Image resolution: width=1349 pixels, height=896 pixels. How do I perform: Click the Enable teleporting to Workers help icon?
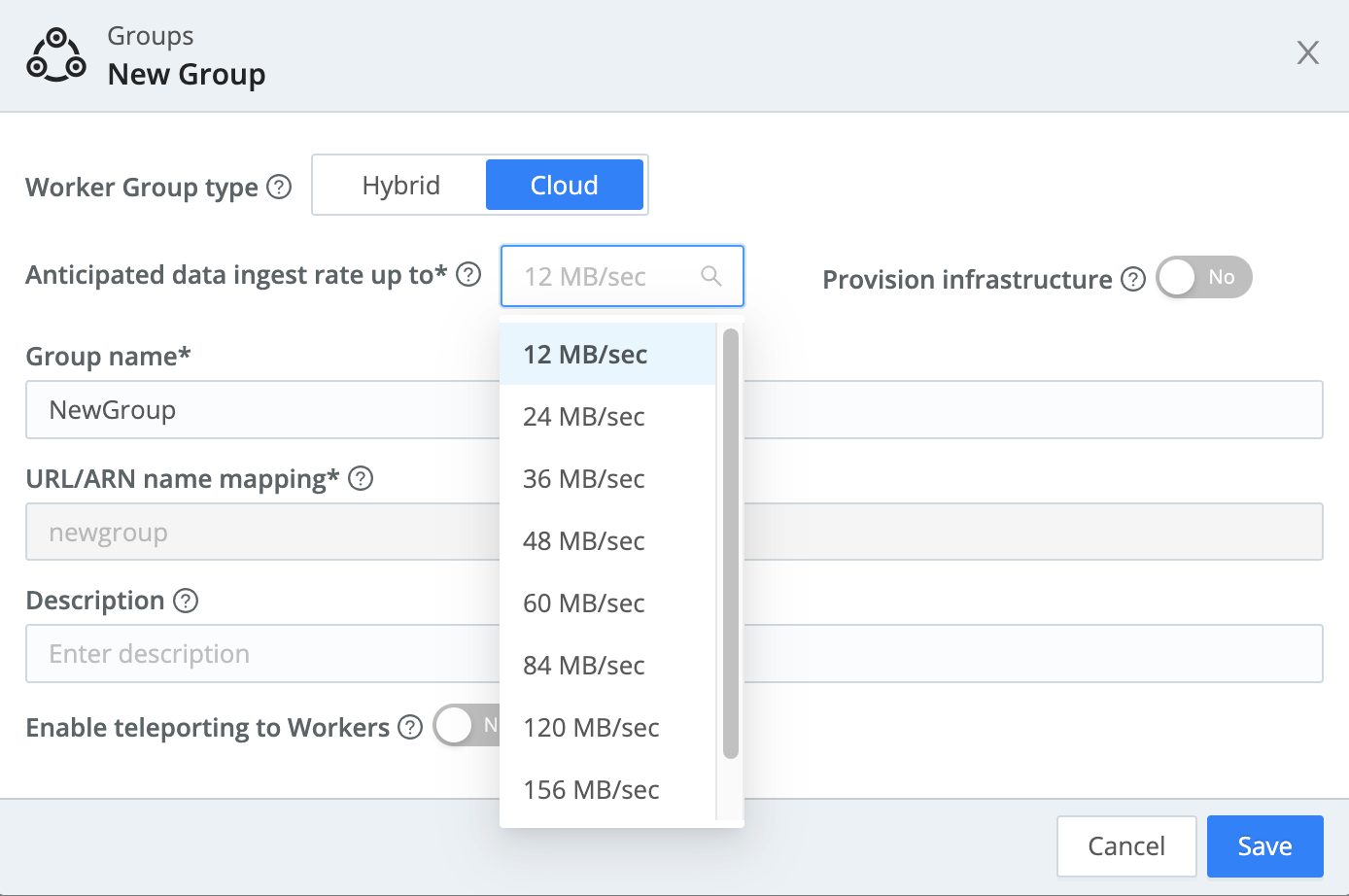pyautogui.click(x=408, y=727)
